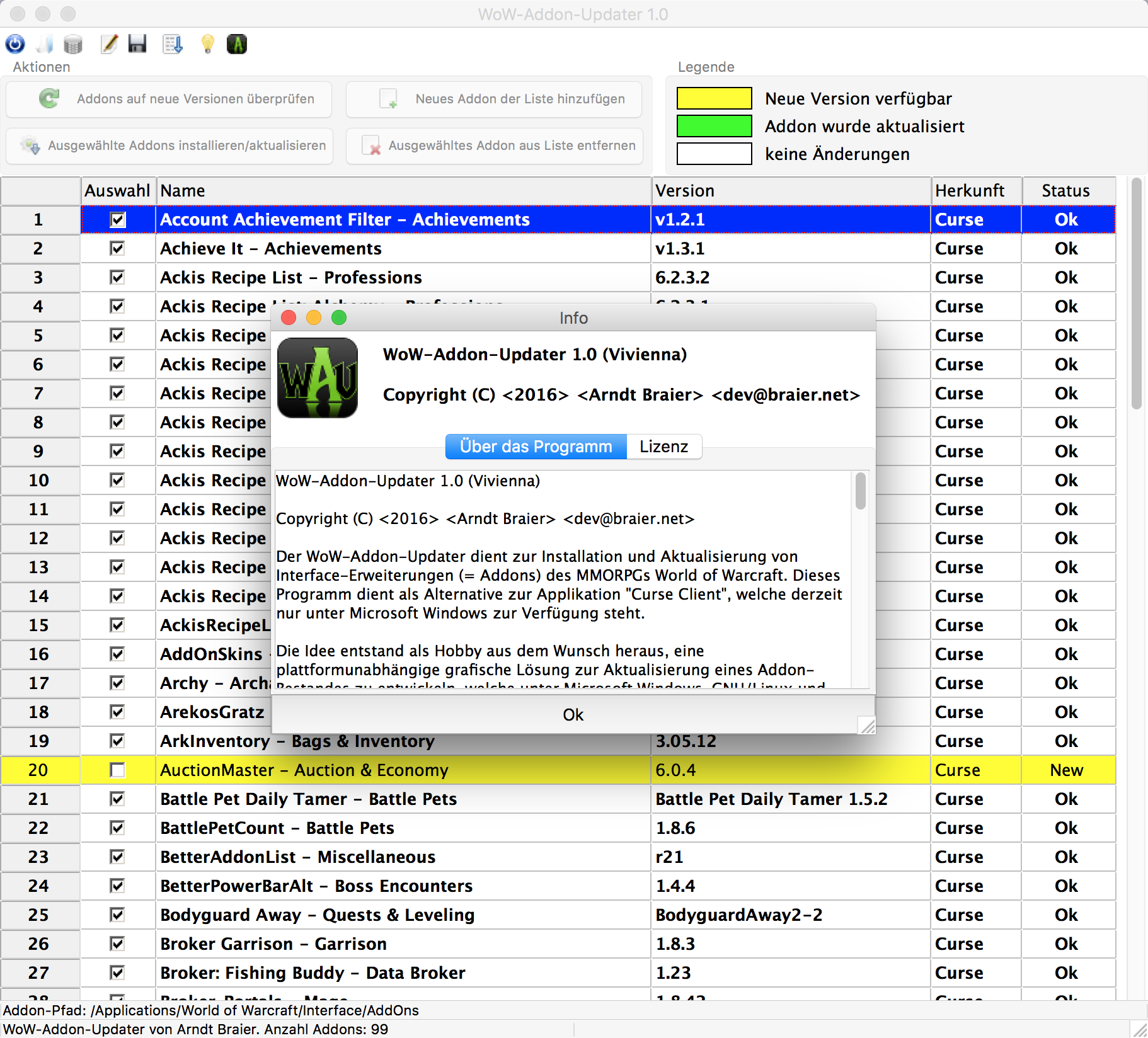Image resolution: width=1148 pixels, height=1038 pixels.
Task: Click the yellow Neue Version verfügbar swatch
Action: point(715,98)
